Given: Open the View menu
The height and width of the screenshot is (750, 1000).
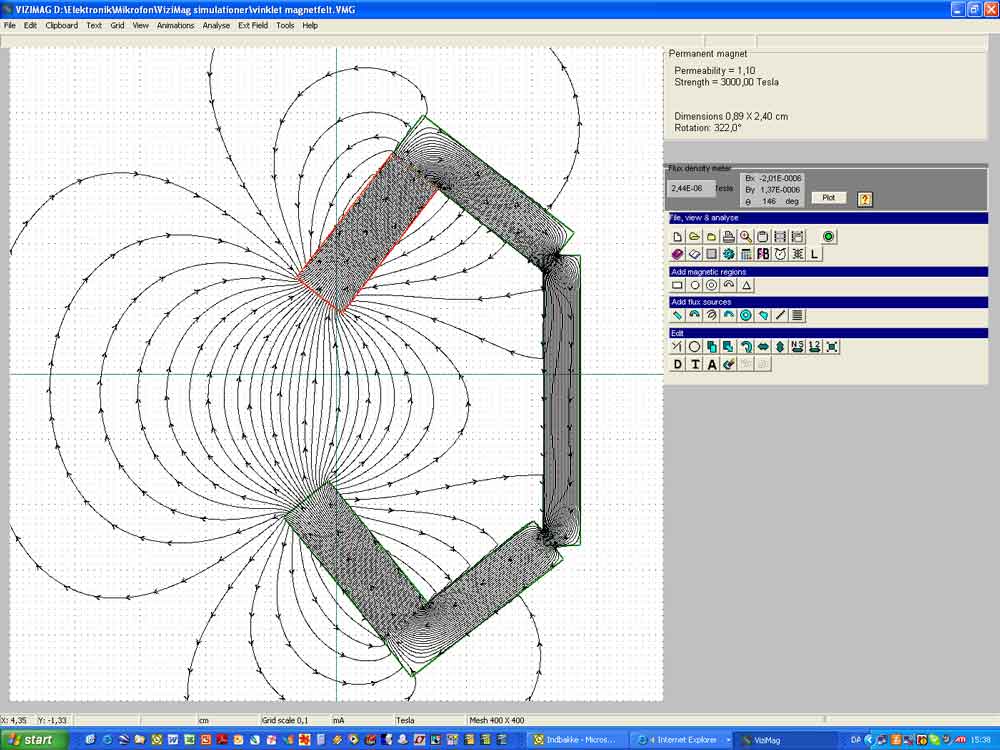Looking at the screenshot, I should point(140,26).
